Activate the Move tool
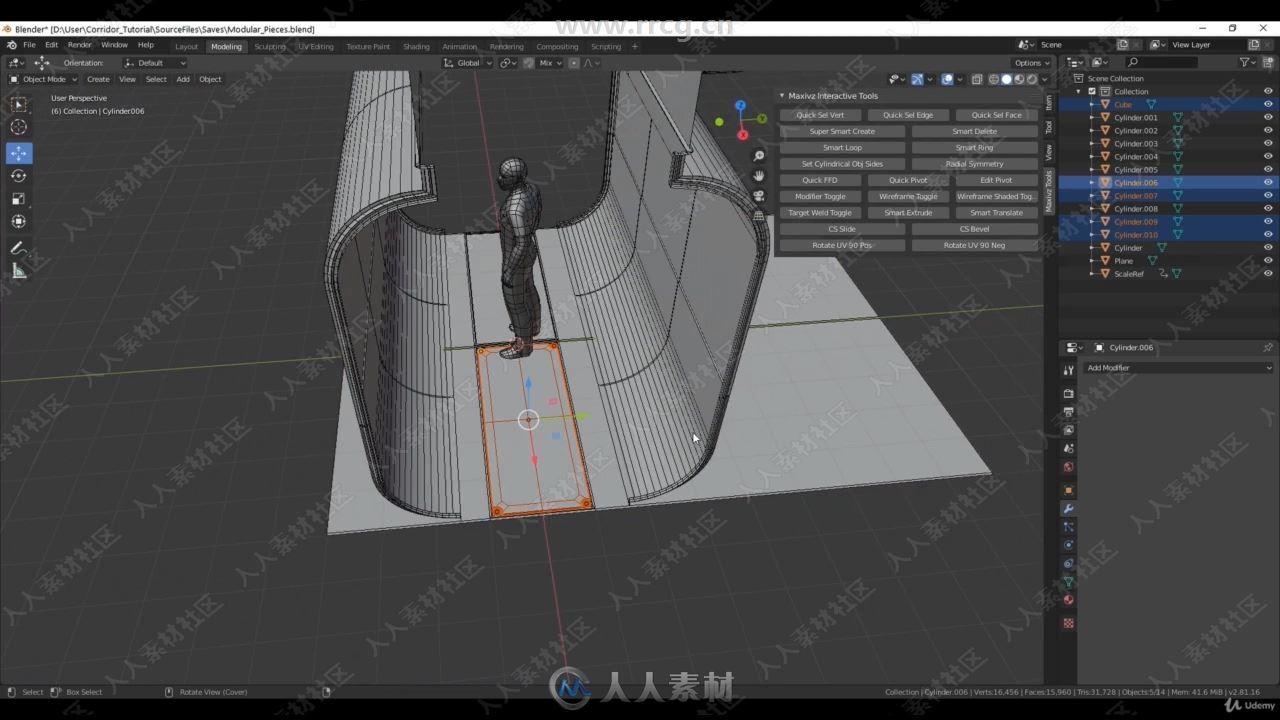 coord(18,153)
